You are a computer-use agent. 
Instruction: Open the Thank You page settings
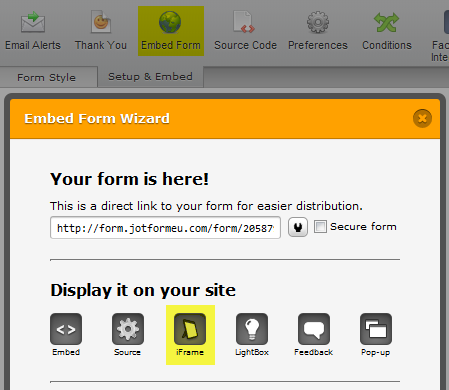[101, 31]
